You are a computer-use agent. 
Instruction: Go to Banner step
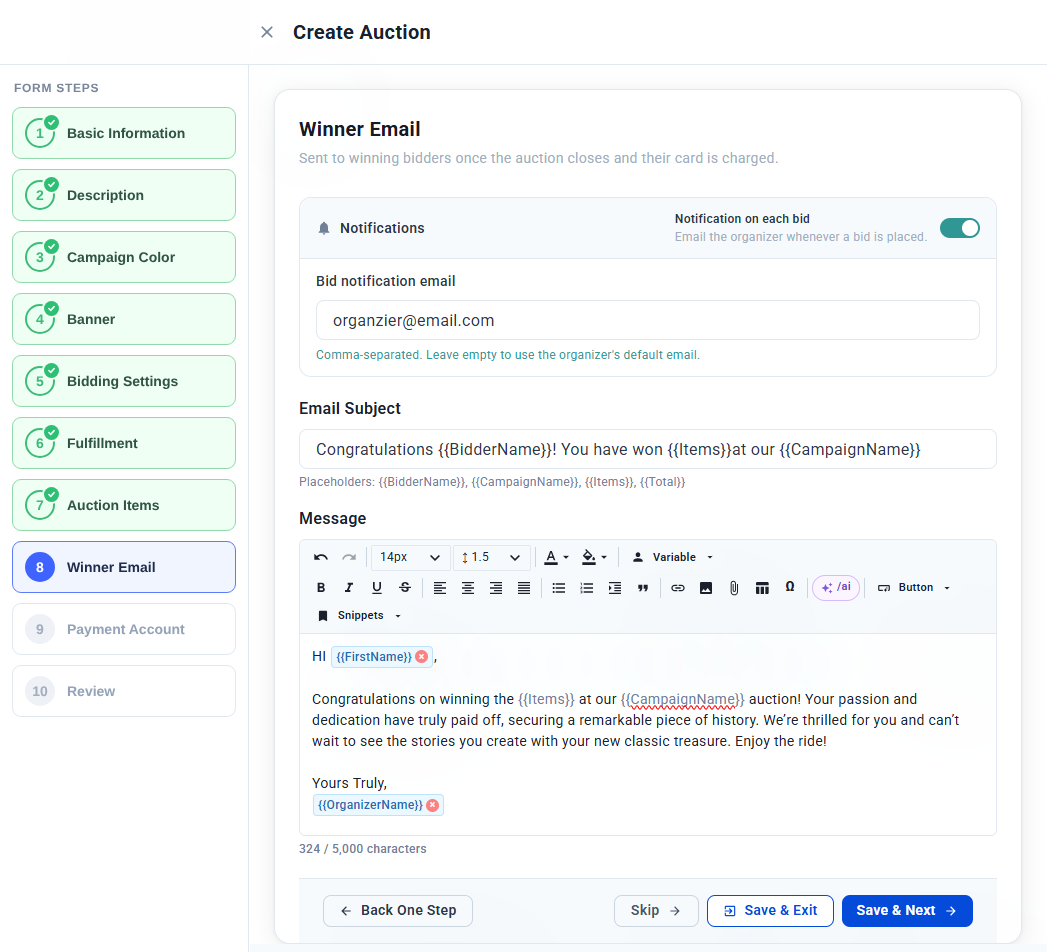coord(124,319)
